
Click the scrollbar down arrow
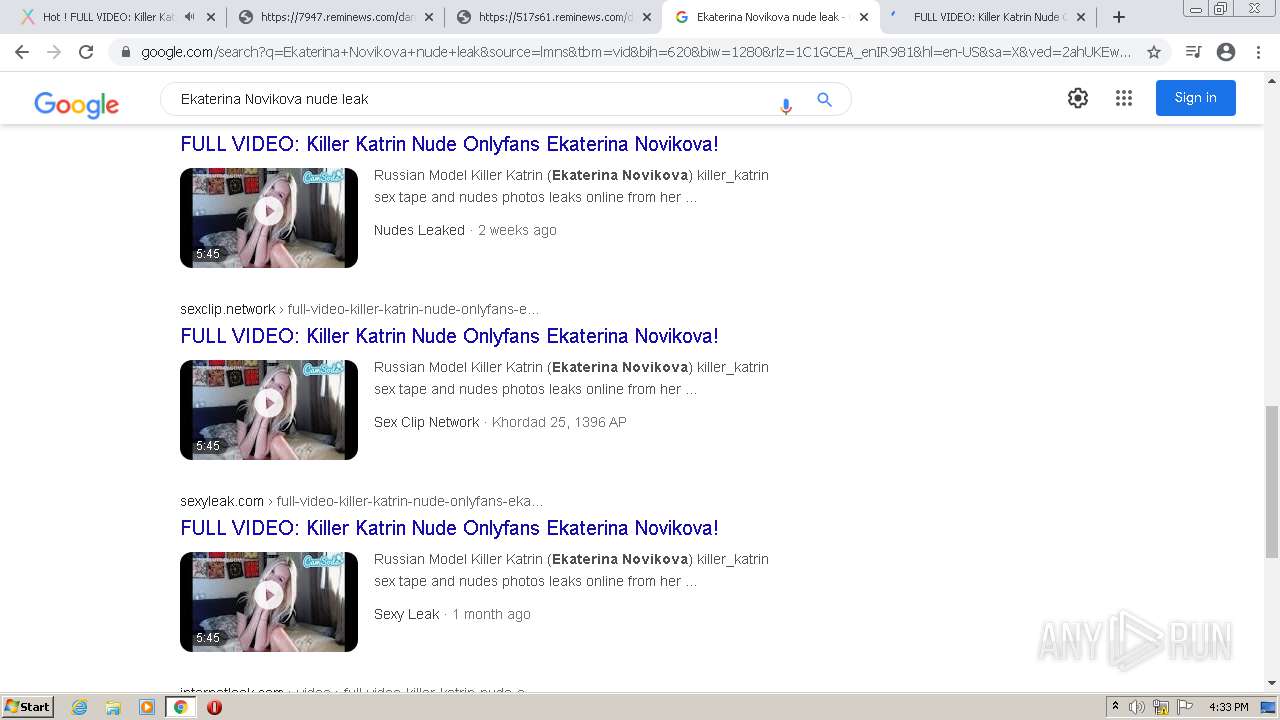pyautogui.click(x=1271, y=683)
